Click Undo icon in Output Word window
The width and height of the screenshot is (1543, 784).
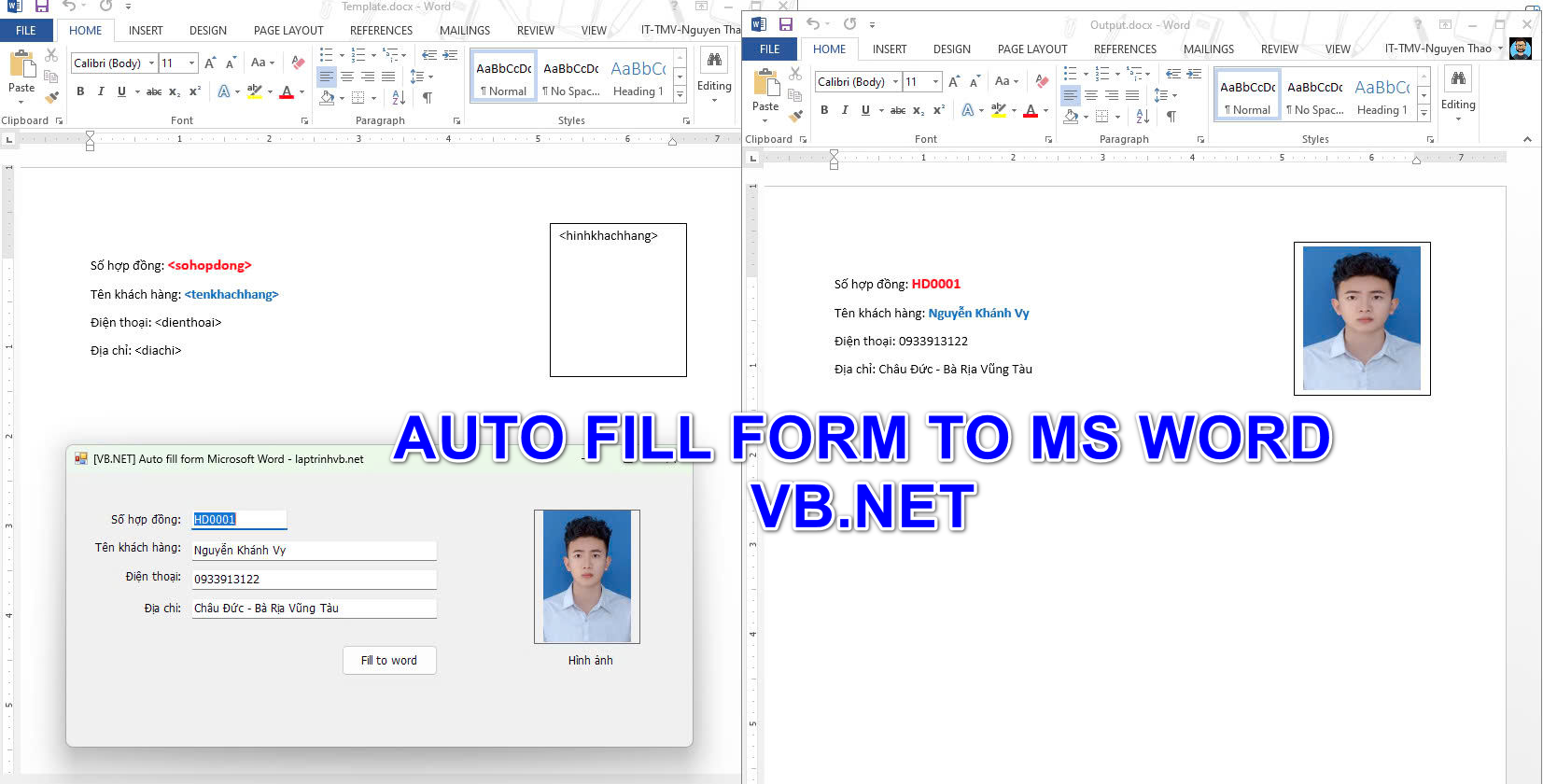coord(813,24)
